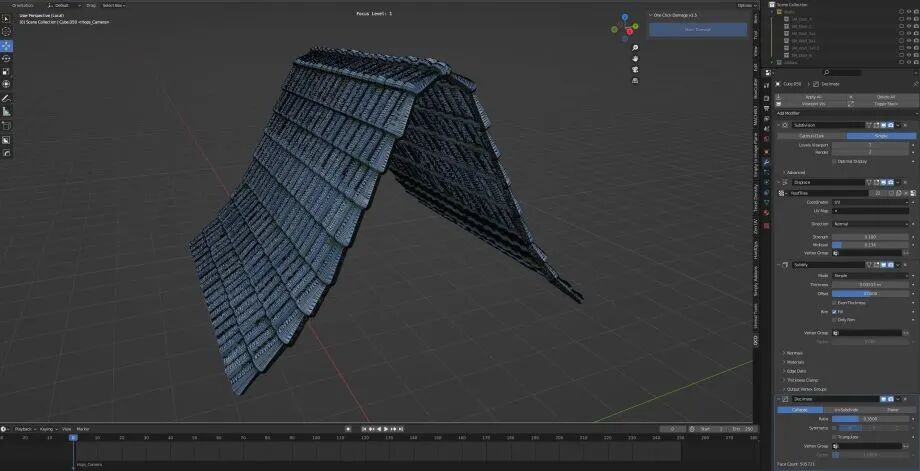The height and width of the screenshot is (471, 920).
Task: Enable the Even Thickness checkbox
Action: (835, 303)
